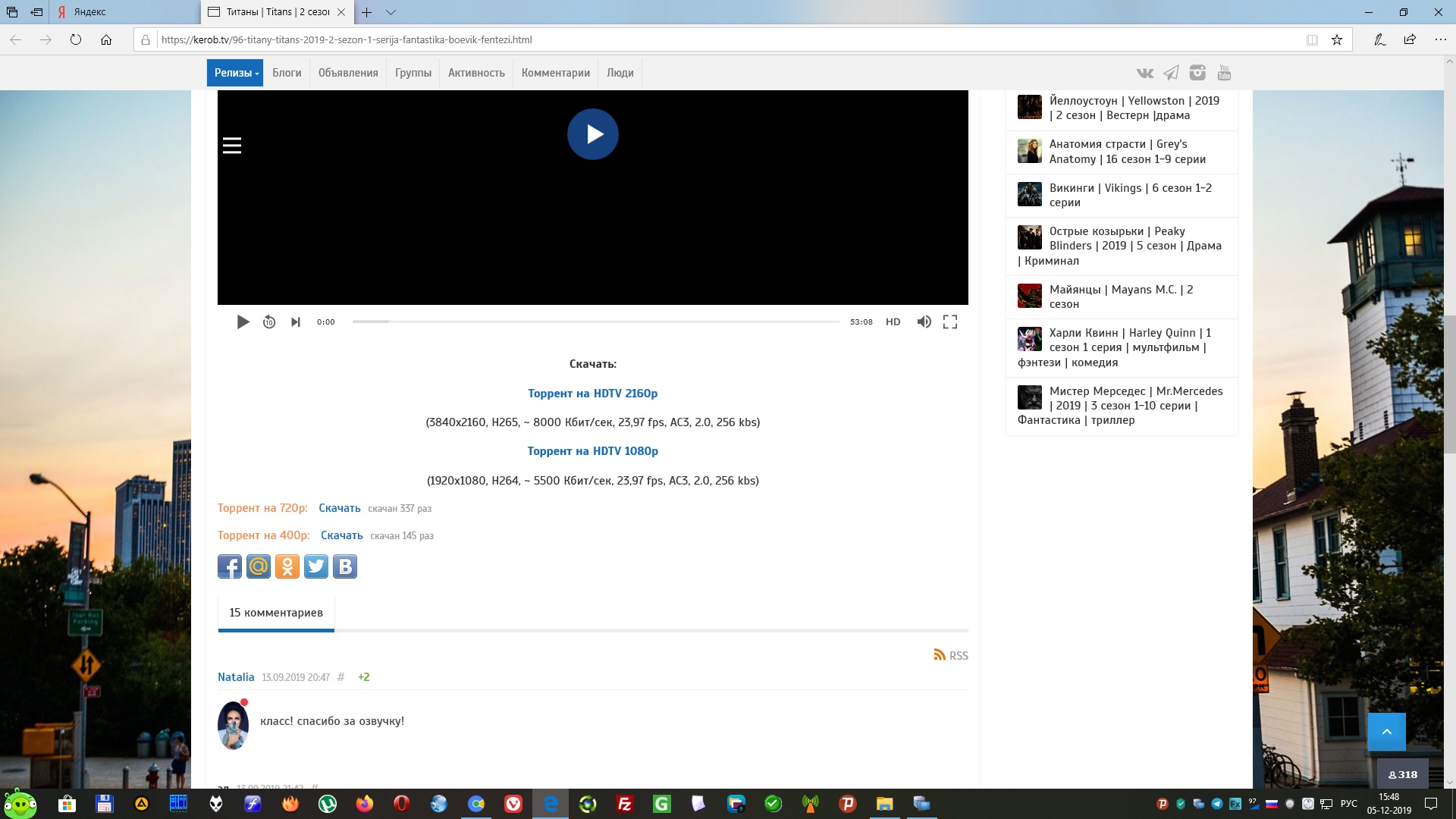Share page on Twitter
Screen dimensions: 1456x819
pyautogui.click(x=316, y=566)
